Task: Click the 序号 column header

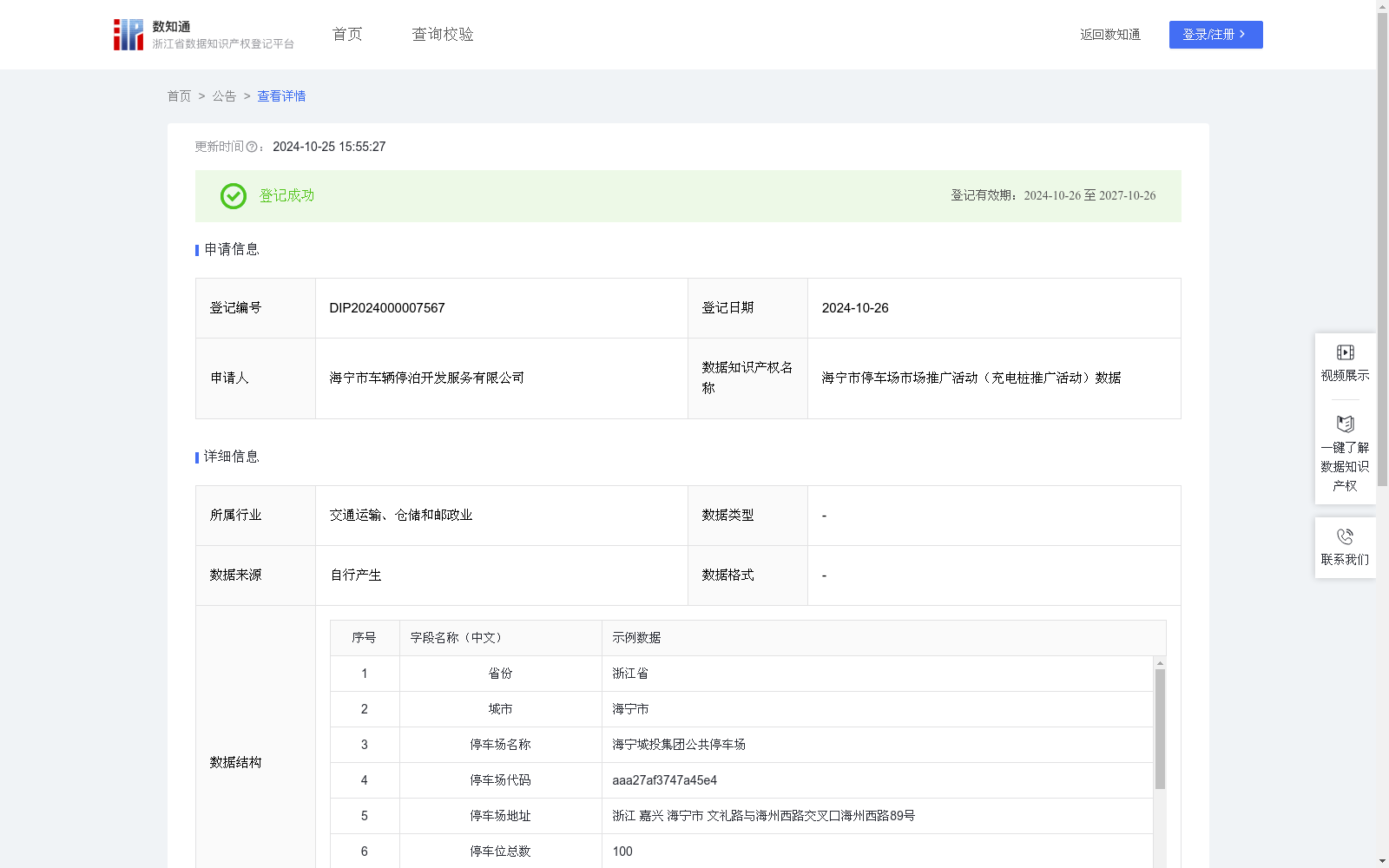Action: 365,638
